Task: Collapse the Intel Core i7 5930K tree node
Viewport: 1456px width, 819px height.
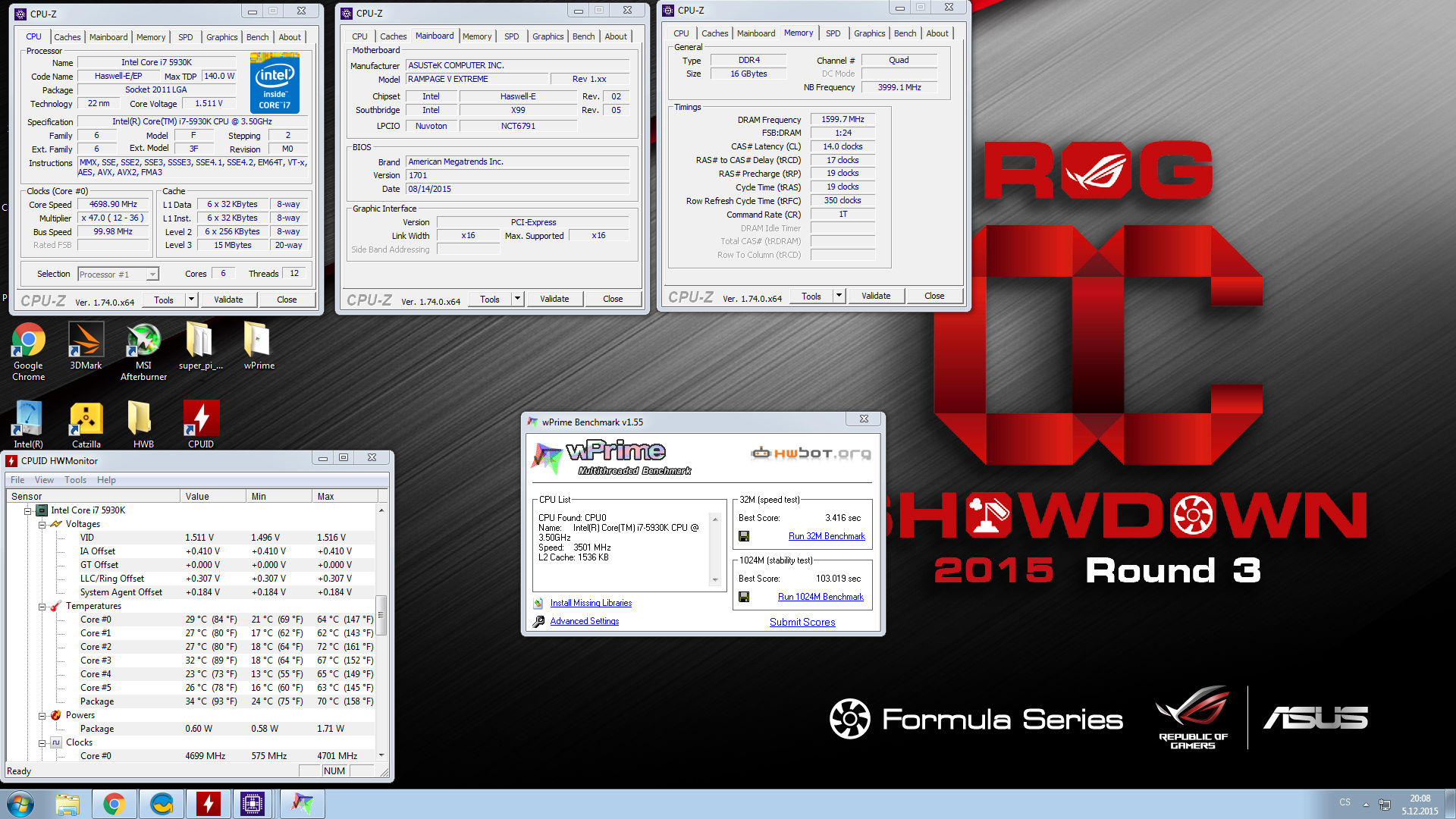Action: pyautogui.click(x=27, y=511)
